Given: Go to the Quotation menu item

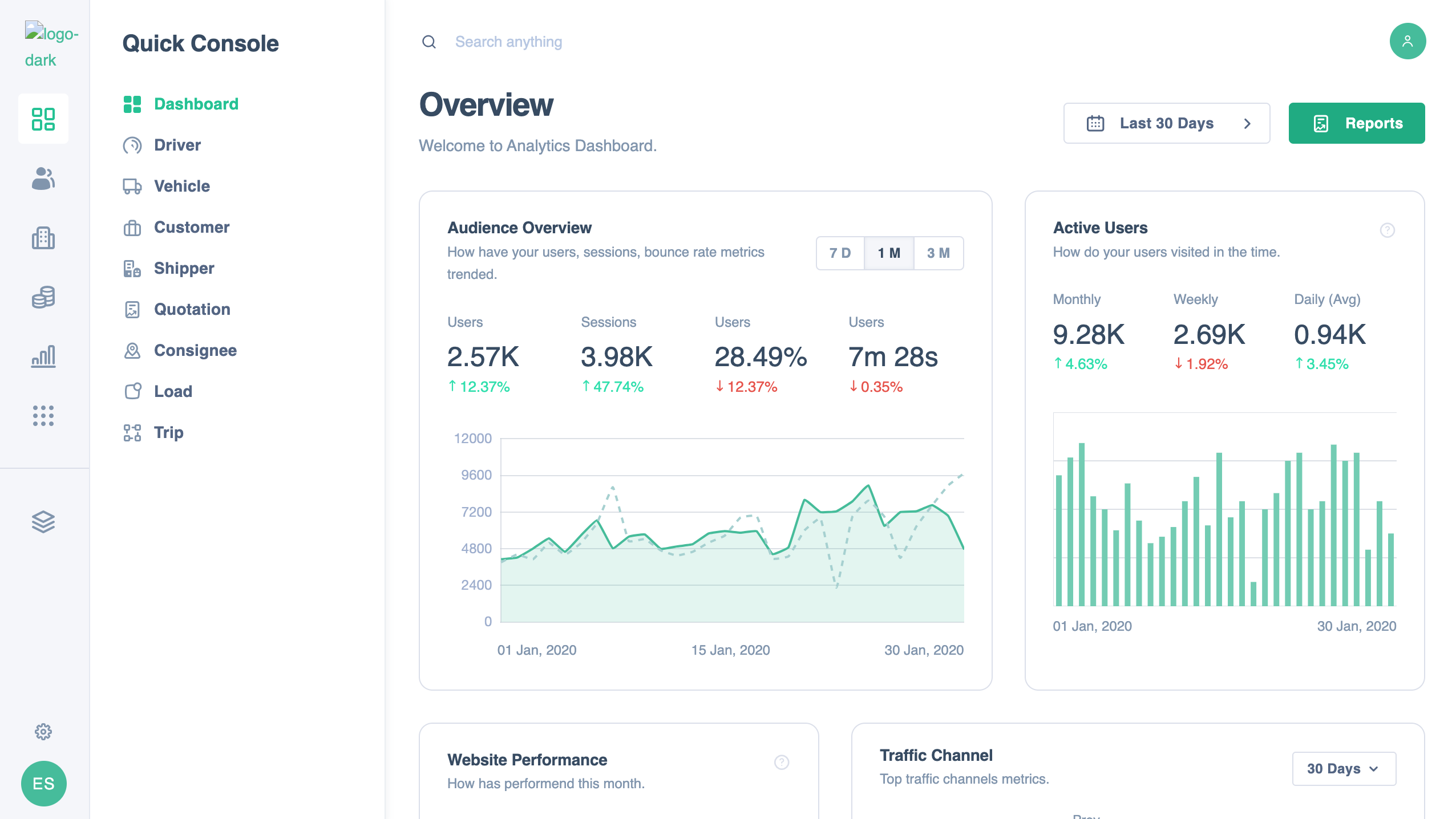Looking at the screenshot, I should click(192, 309).
